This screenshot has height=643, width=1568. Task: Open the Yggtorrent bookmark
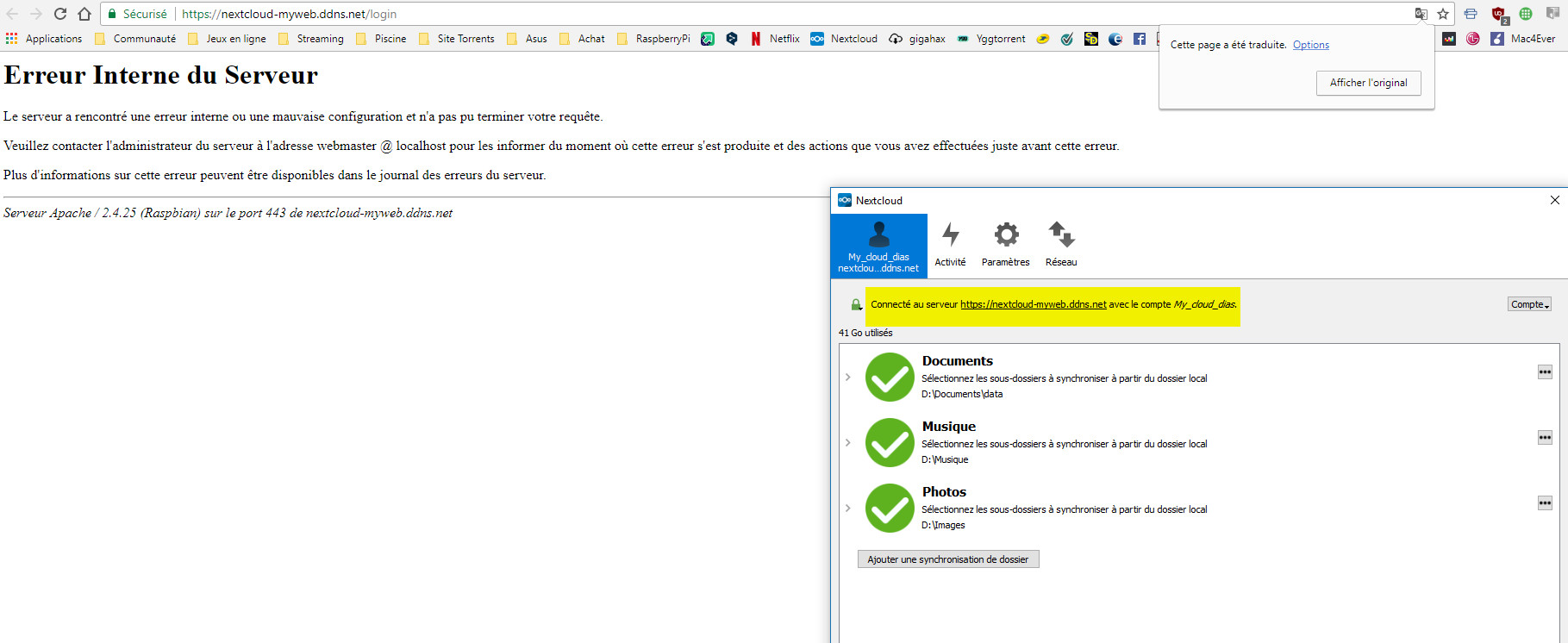[990, 39]
